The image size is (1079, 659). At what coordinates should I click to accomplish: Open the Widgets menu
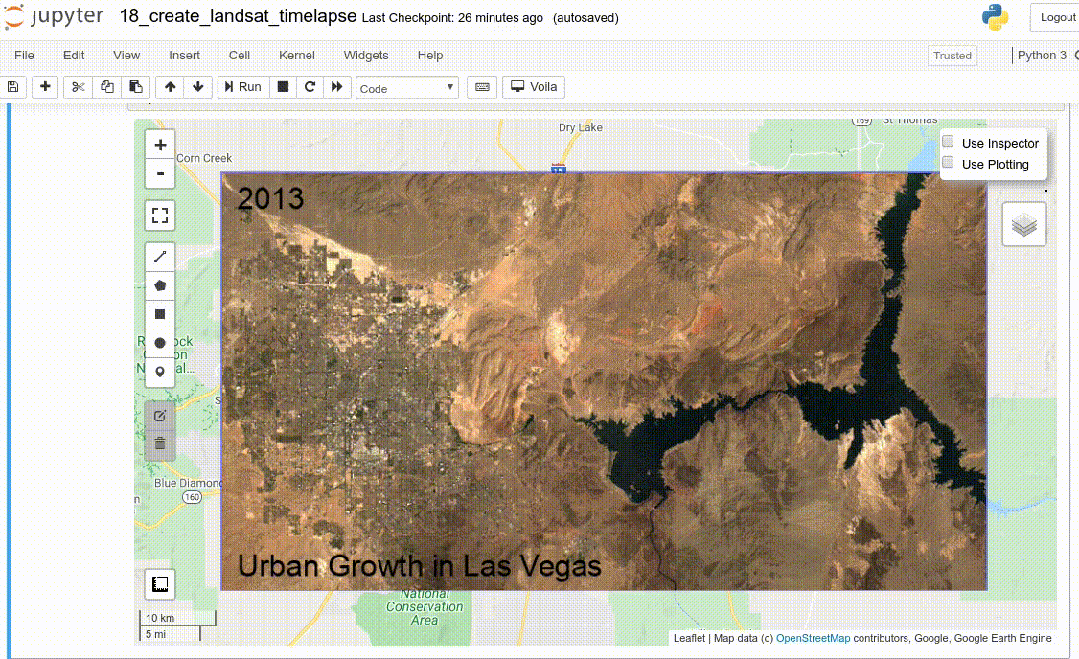click(x=366, y=55)
